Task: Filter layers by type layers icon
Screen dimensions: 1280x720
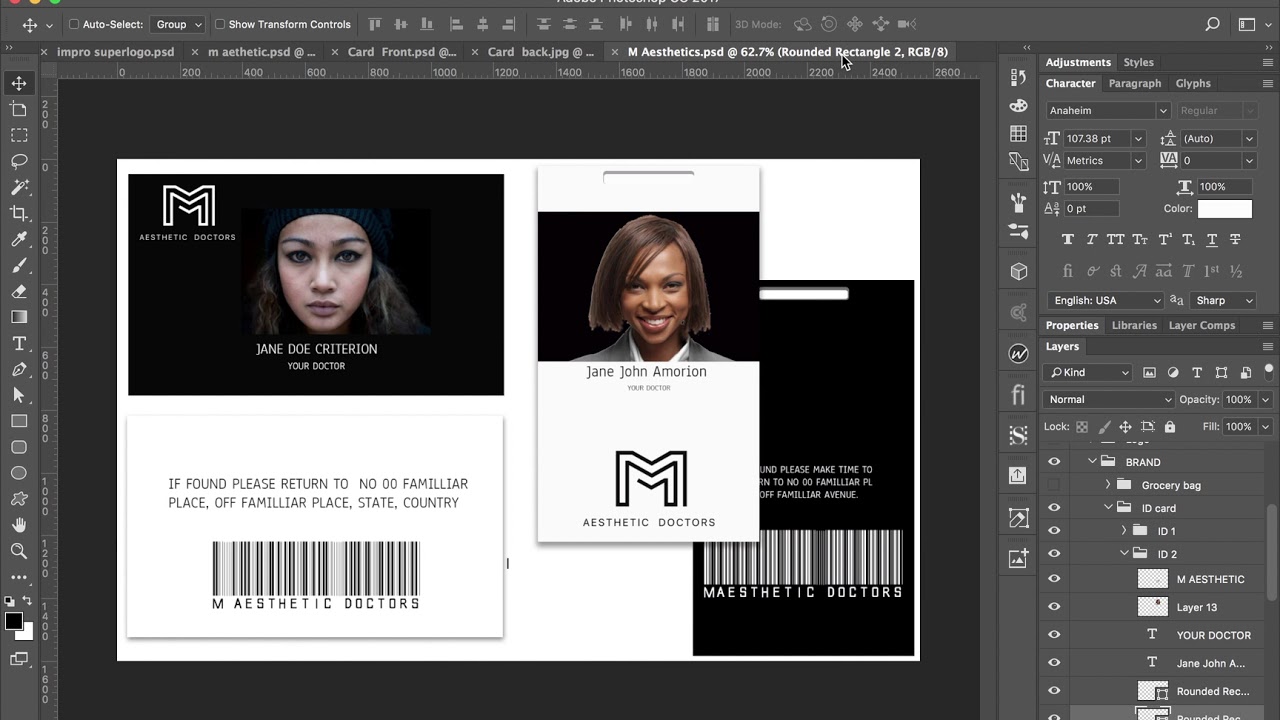Action: [x=1197, y=372]
